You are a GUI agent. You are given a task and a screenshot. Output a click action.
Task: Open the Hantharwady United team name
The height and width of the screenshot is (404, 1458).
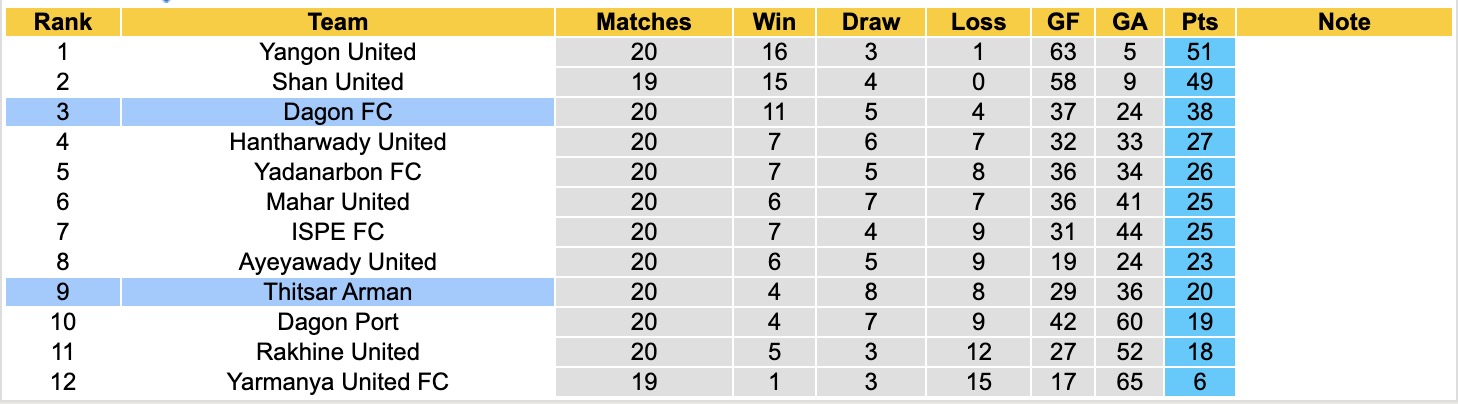[337, 142]
